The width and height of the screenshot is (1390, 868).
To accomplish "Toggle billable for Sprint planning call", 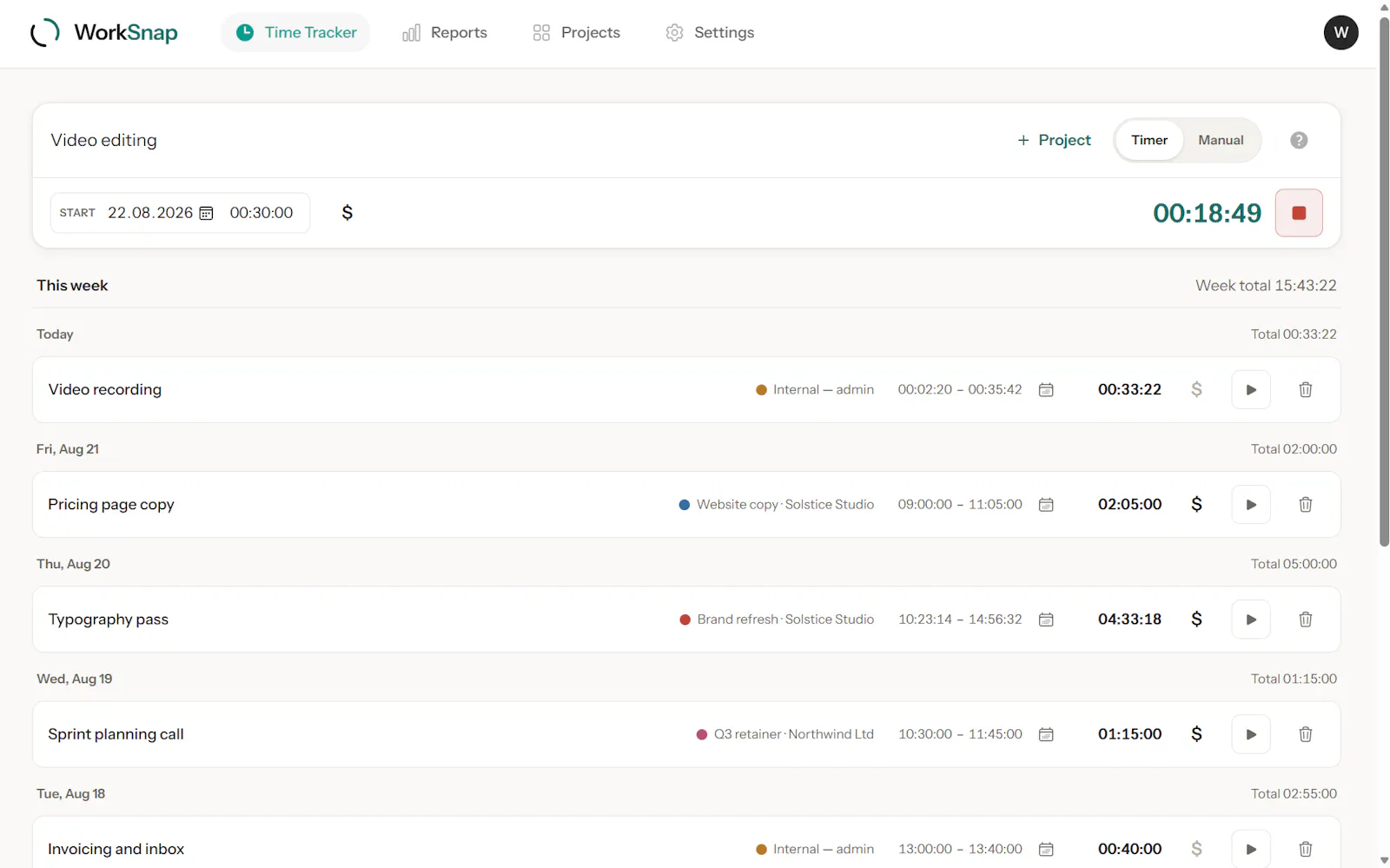I will (x=1196, y=734).
